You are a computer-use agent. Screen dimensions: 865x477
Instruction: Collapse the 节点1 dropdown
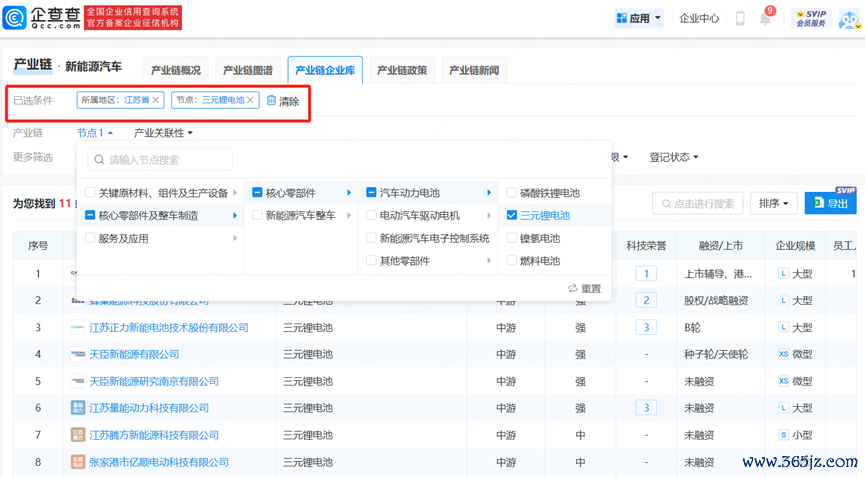pyautogui.click(x=94, y=133)
